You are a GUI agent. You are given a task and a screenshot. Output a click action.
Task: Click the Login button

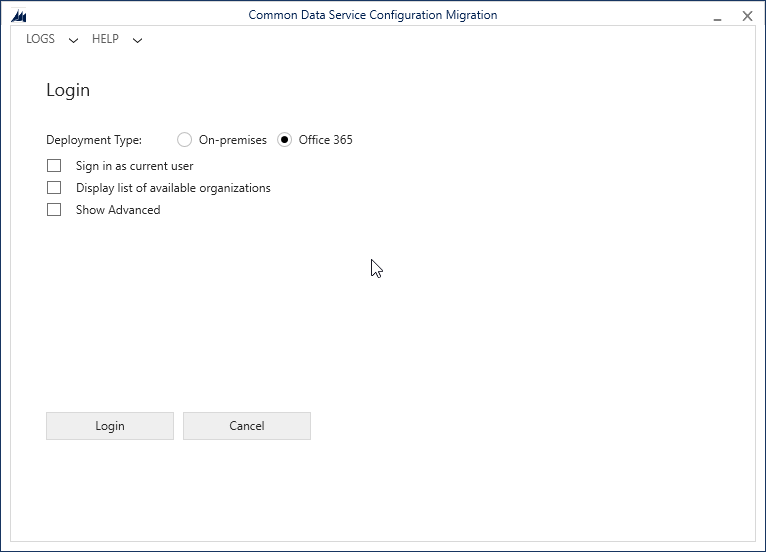point(110,426)
